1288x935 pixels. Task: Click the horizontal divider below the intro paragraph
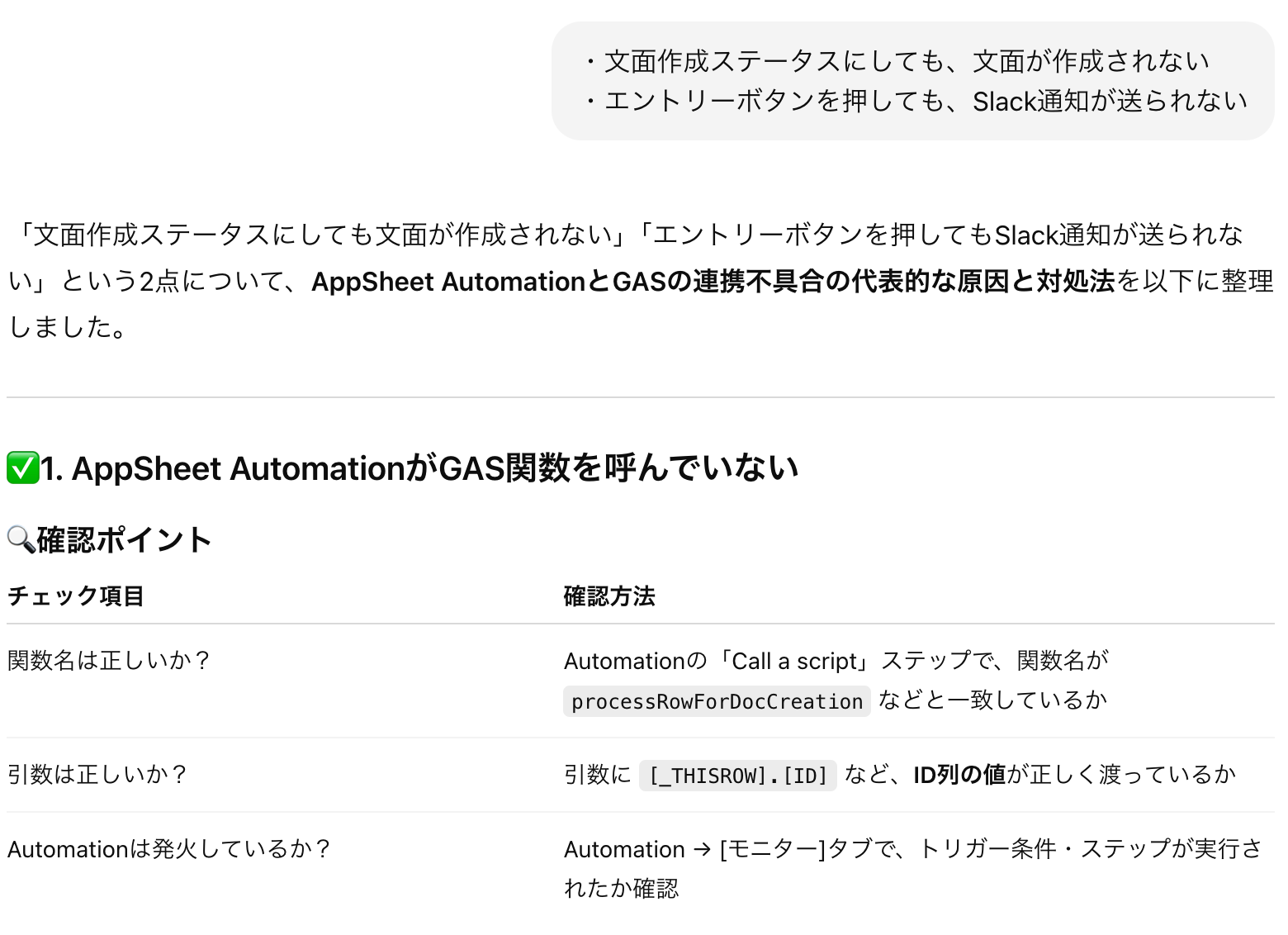point(640,397)
